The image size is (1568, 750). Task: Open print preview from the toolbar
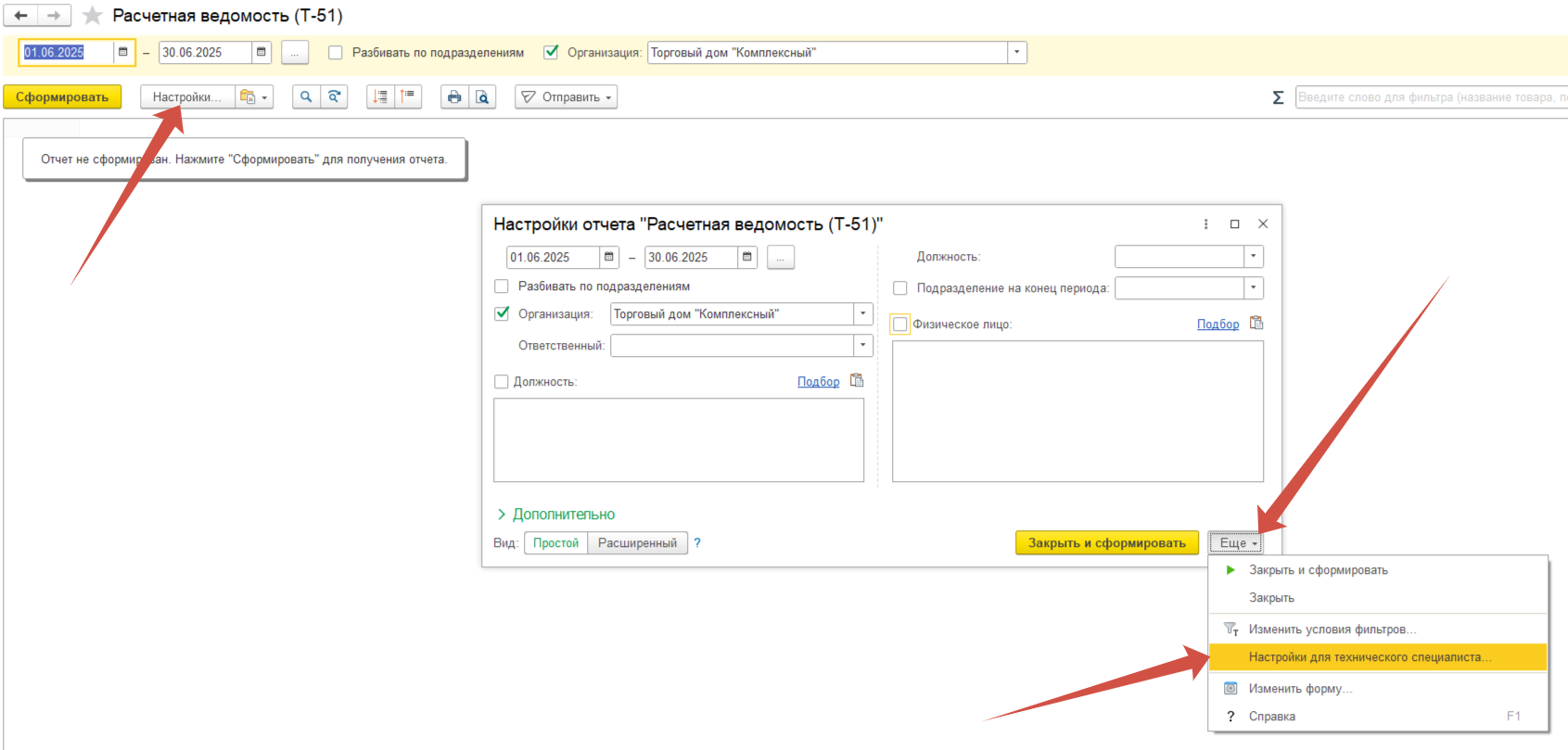click(x=482, y=97)
